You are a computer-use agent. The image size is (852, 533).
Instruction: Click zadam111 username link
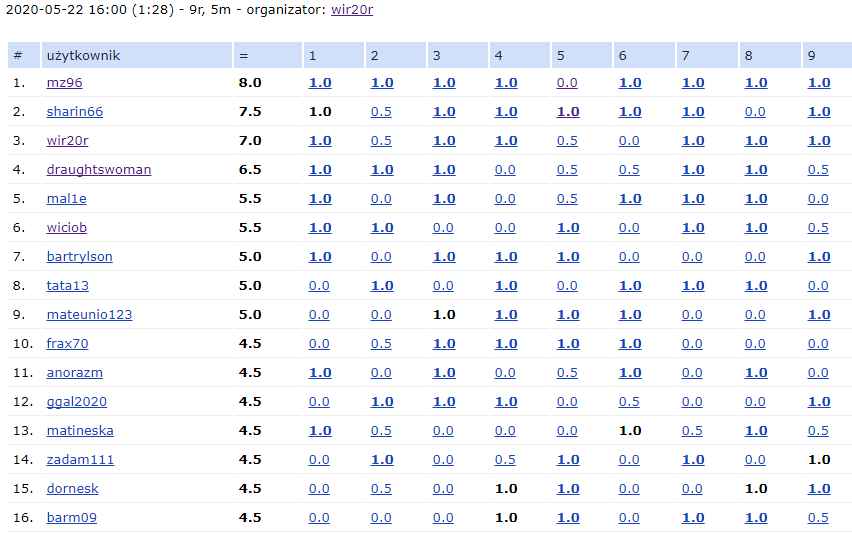[x=80, y=460]
